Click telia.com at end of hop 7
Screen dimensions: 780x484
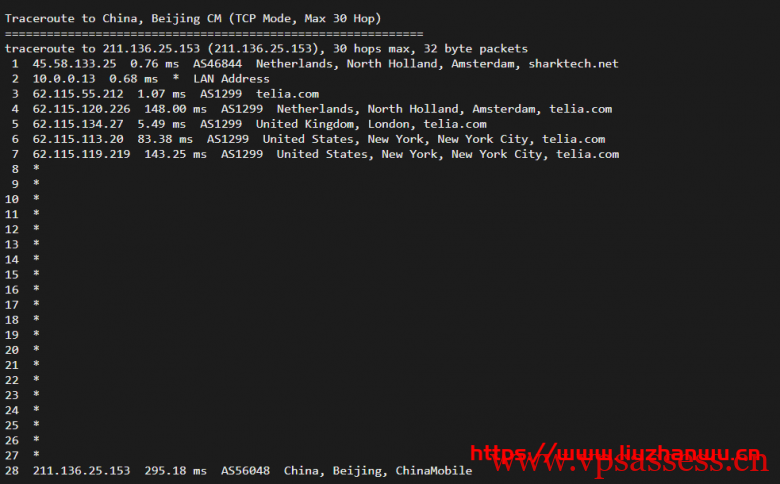point(587,154)
